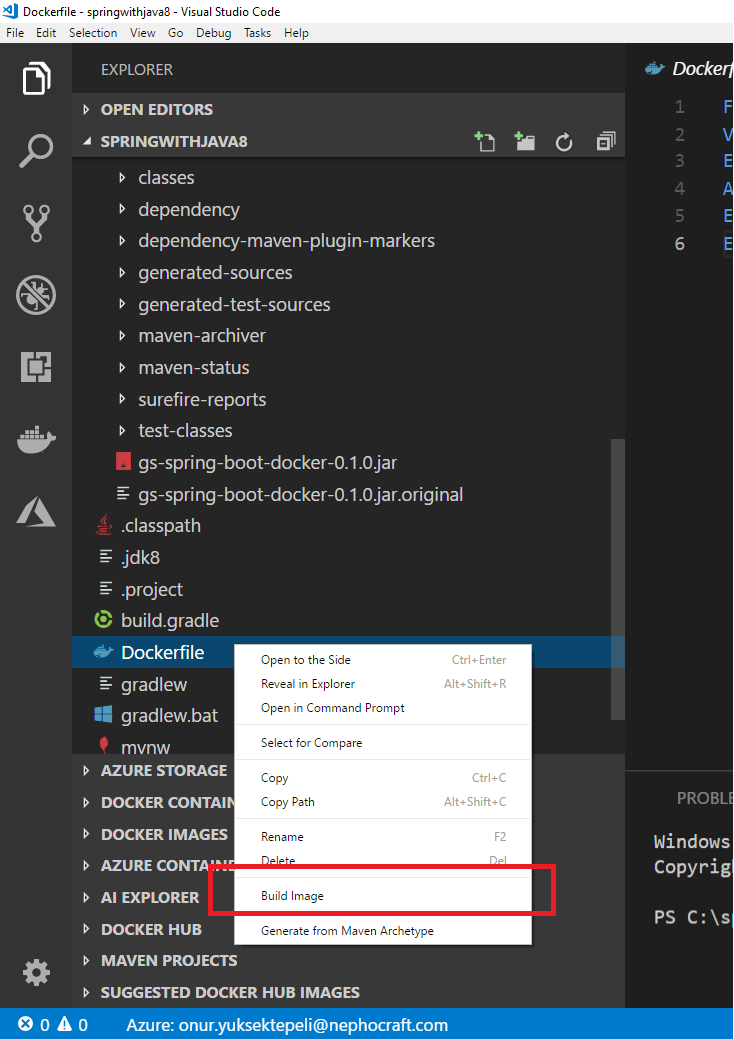The width and height of the screenshot is (734, 1039).
Task: Choose Copy Path in context menu
Action: [383, 802]
